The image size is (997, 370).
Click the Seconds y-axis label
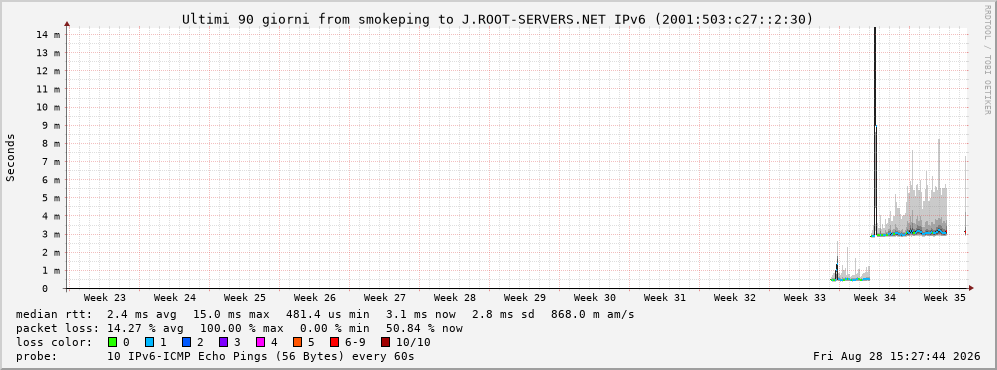pyautogui.click(x=11, y=158)
